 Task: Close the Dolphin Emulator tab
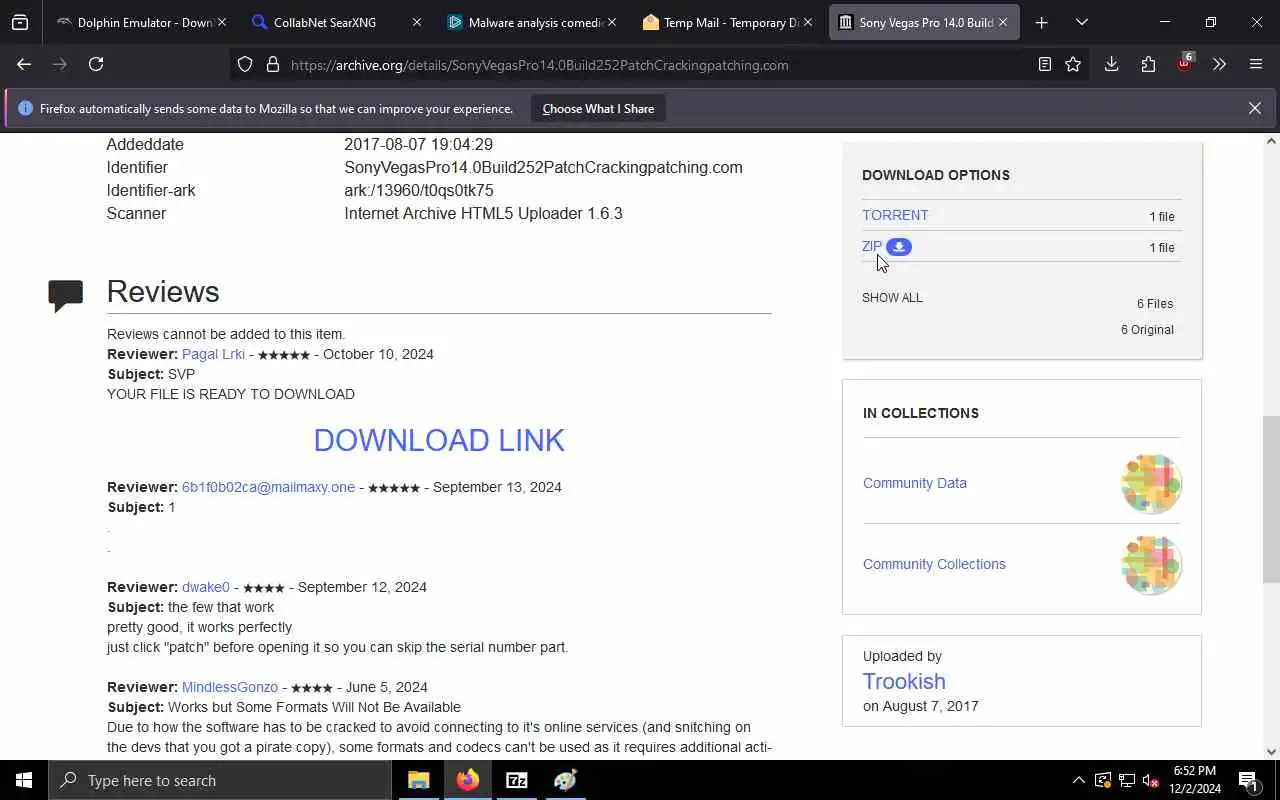click(222, 22)
